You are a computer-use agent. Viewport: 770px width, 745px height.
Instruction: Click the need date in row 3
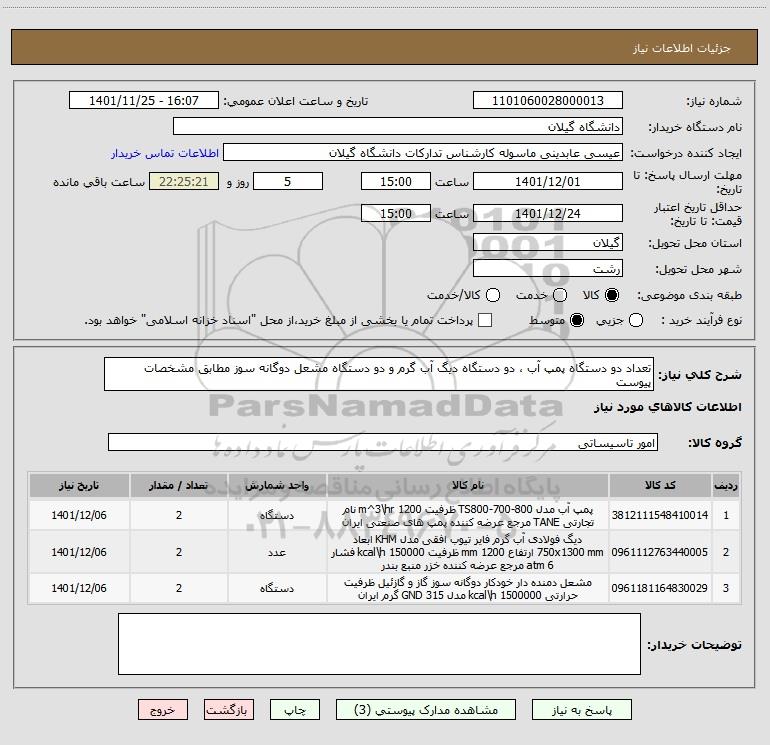(79, 588)
